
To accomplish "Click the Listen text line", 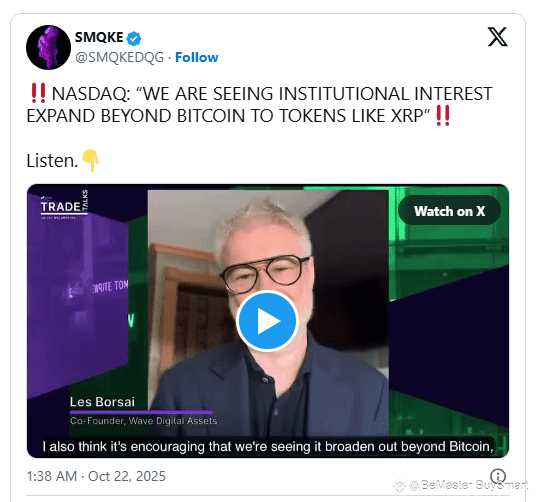I will point(52,161).
